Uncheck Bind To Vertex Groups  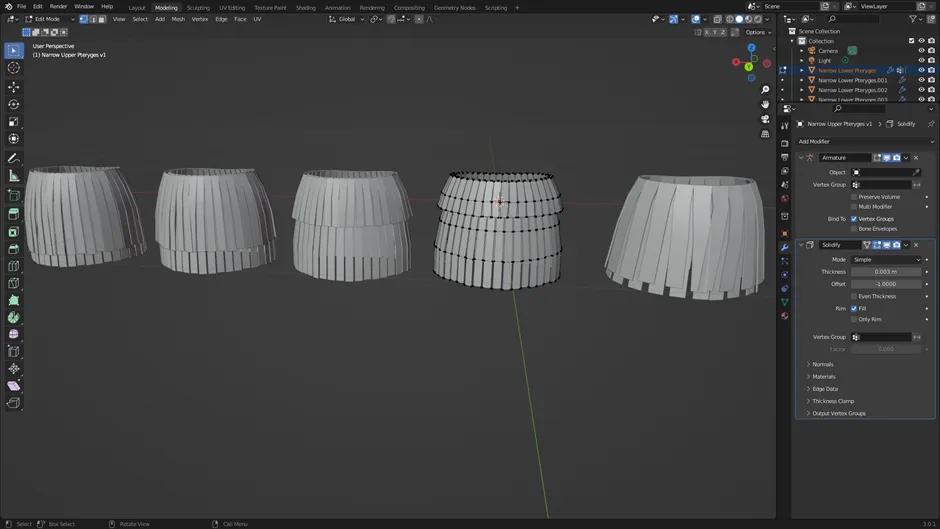pyautogui.click(x=854, y=219)
